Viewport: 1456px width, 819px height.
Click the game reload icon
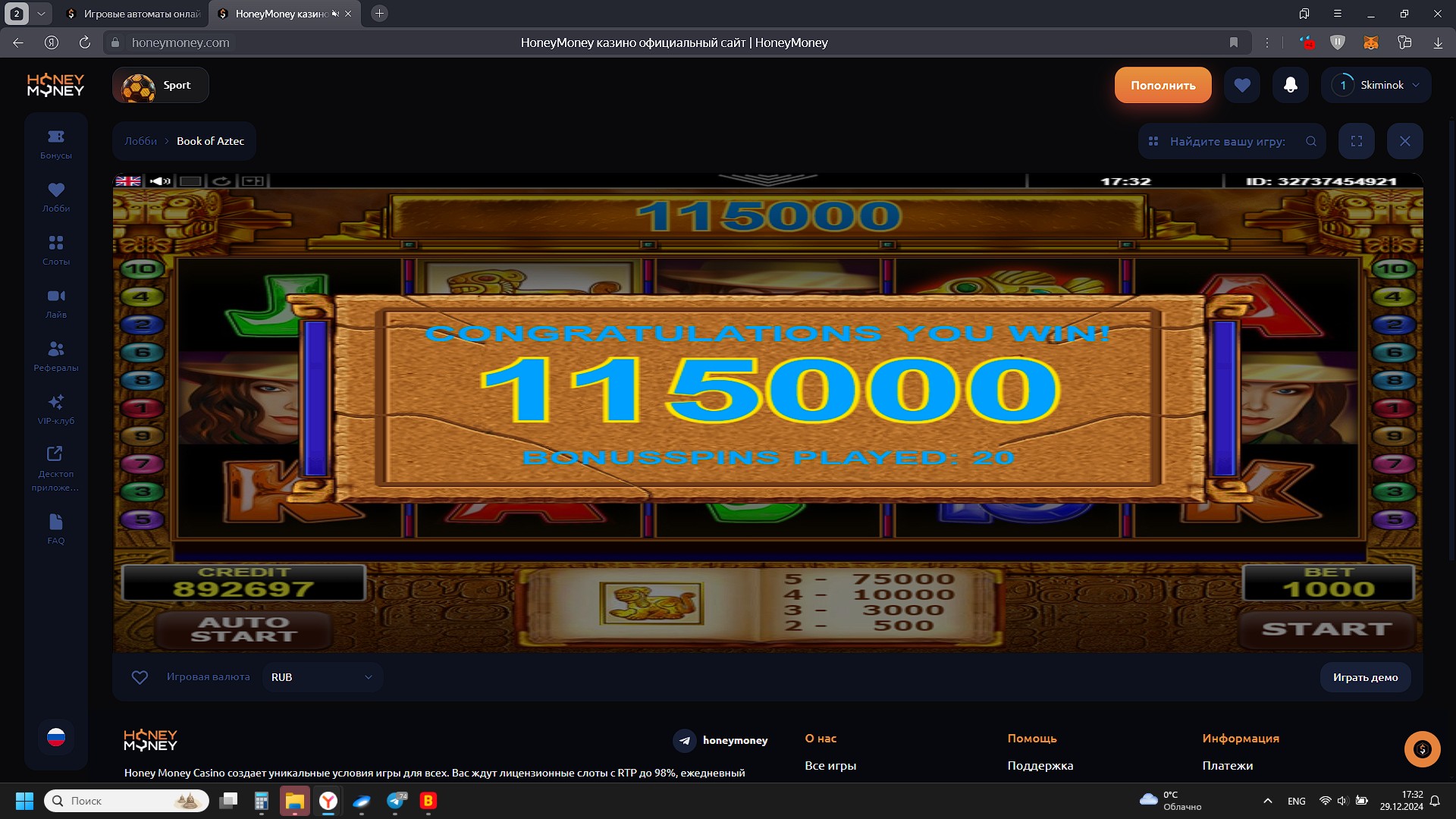tap(221, 180)
